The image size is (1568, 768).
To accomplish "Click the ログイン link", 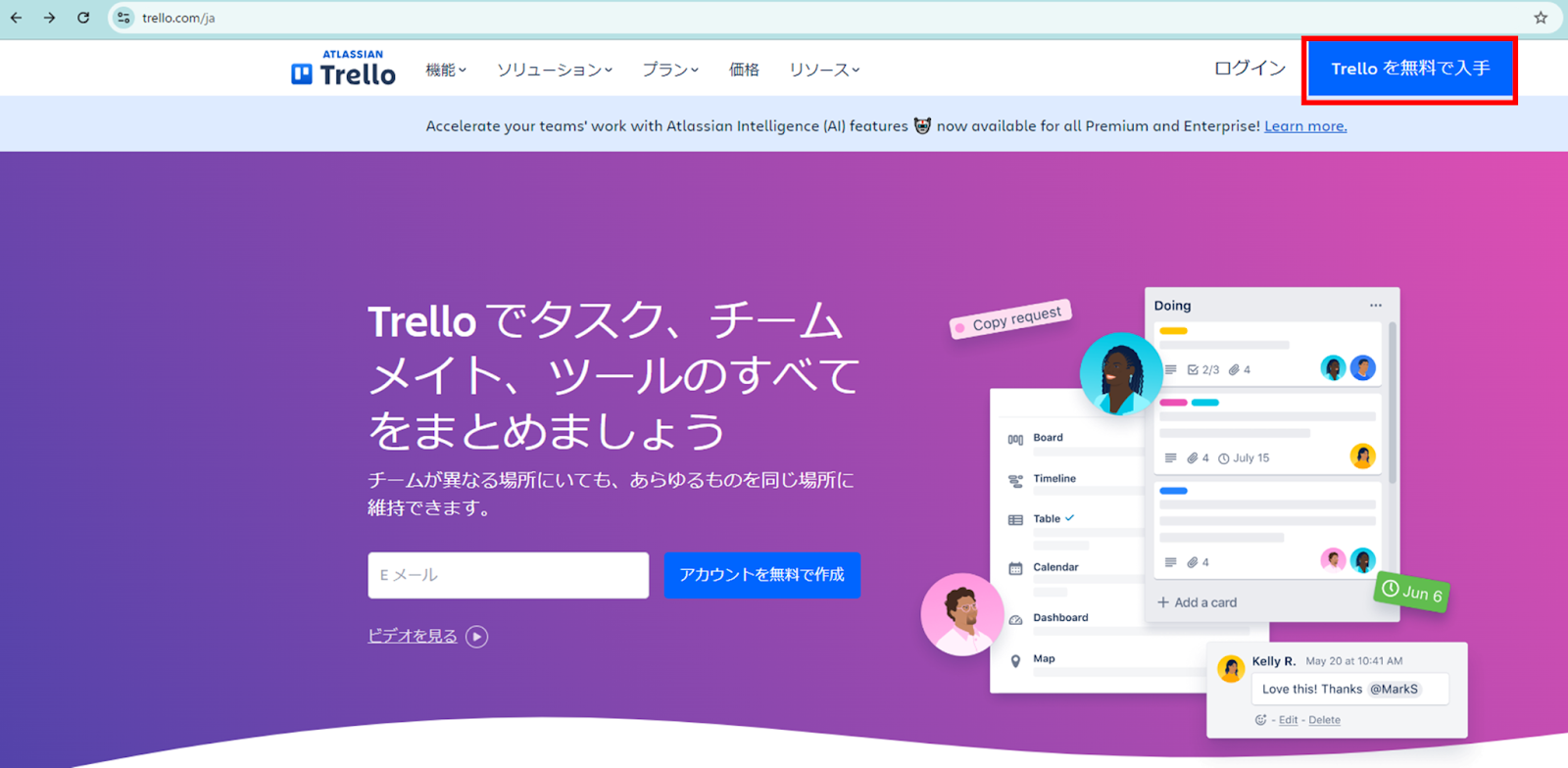I will [x=1249, y=68].
